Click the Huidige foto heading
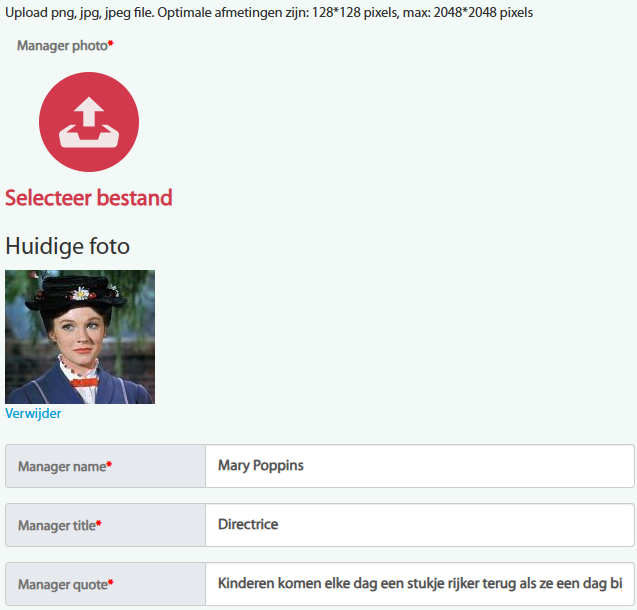Viewport: 637px width, 610px height. [67, 246]
